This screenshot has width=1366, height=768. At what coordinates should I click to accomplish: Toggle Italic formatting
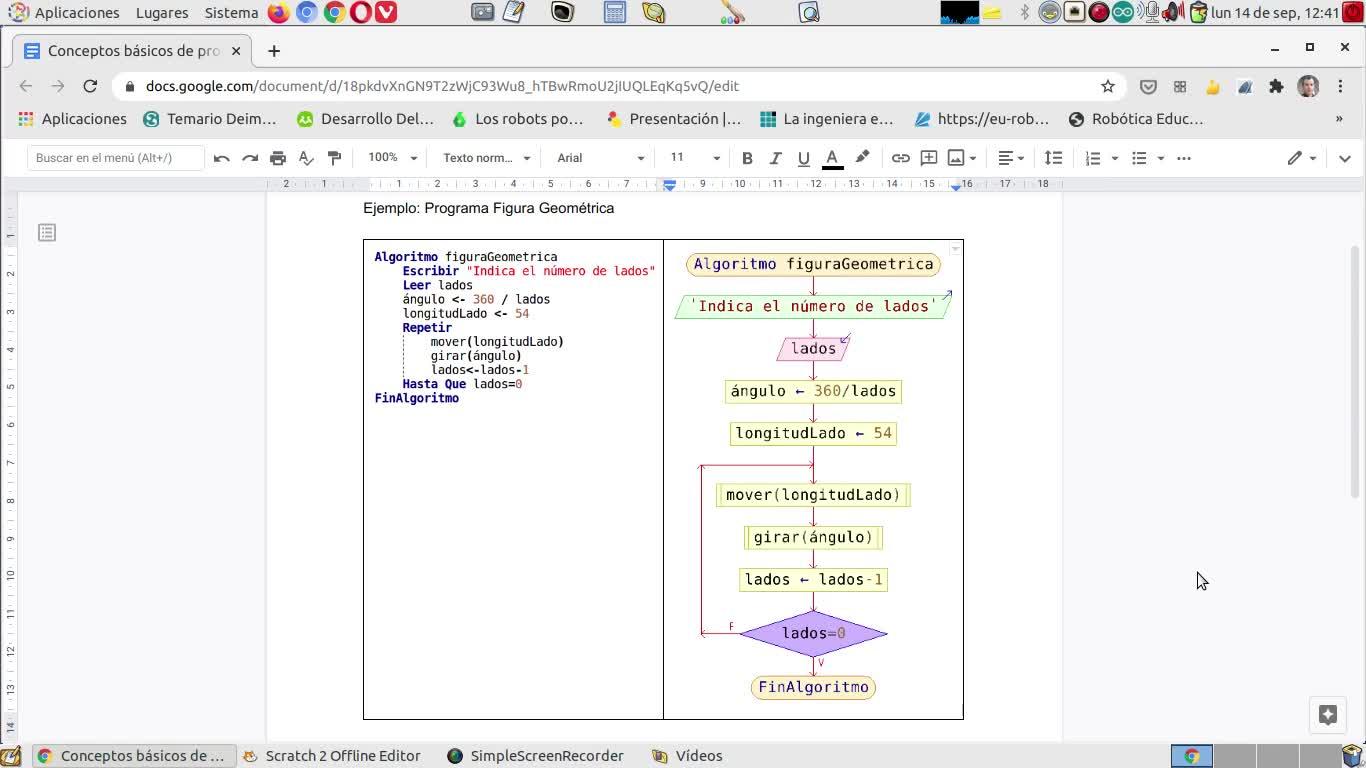(775, 158)
